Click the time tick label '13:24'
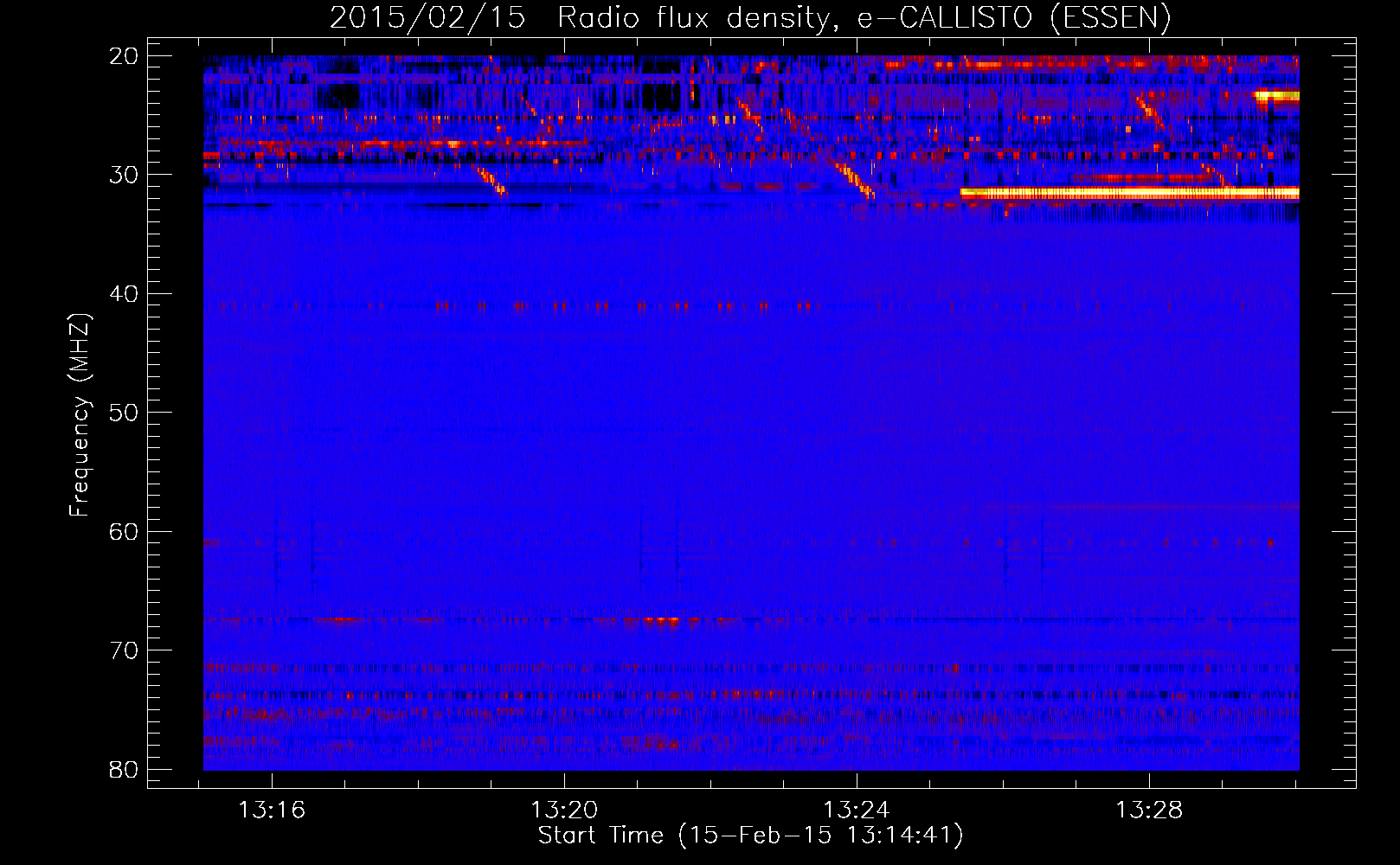This screenshot has height=865, width=1400. (857, 811)
